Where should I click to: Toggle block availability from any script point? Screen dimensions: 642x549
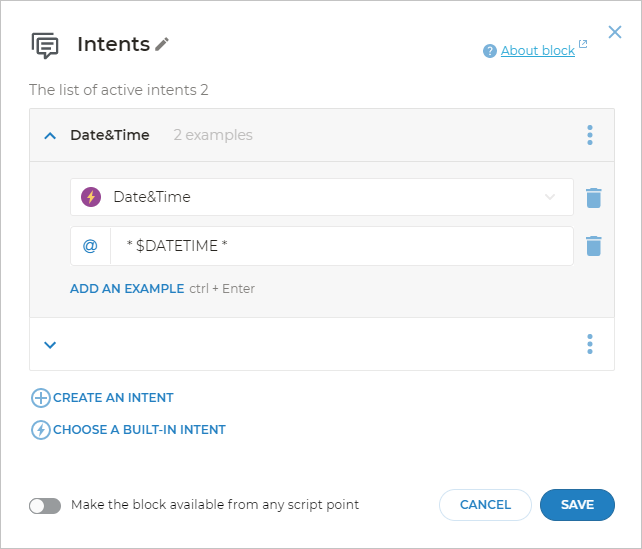[45, 505]
